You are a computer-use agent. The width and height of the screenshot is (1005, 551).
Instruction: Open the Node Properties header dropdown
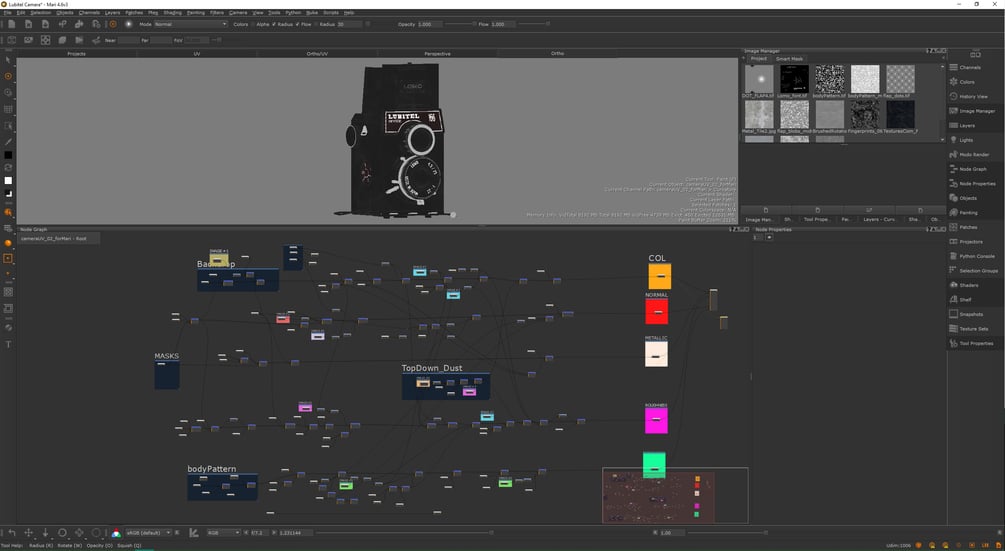[769, 237]
